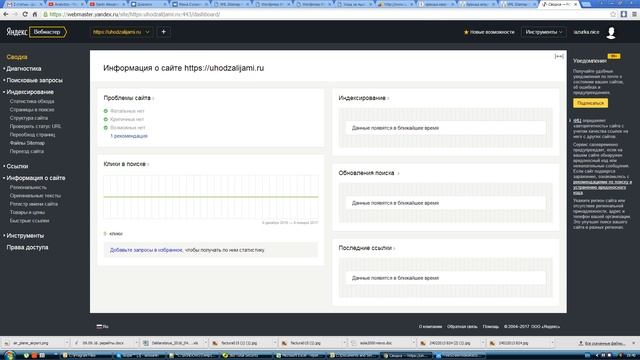Open the language flag Ru switcher
Image resolution: width=640 pixels, height=360 pixels.
pos(102,327)
